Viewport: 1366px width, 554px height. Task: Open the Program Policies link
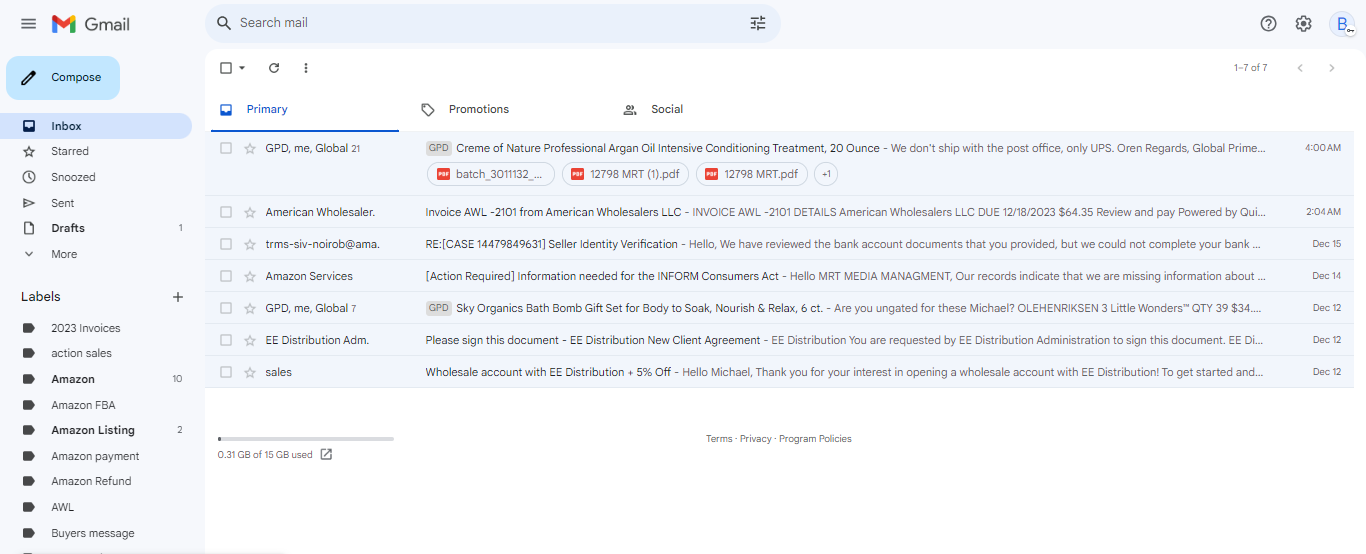(815, 439)
